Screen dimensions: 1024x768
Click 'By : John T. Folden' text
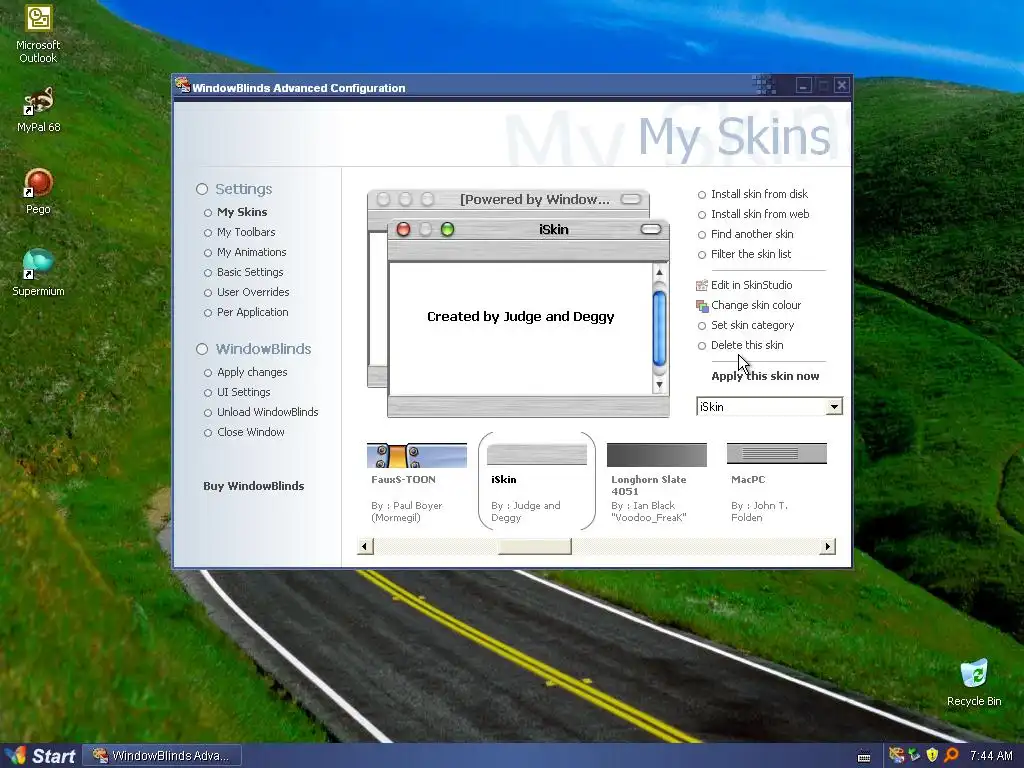coord(760,511)
